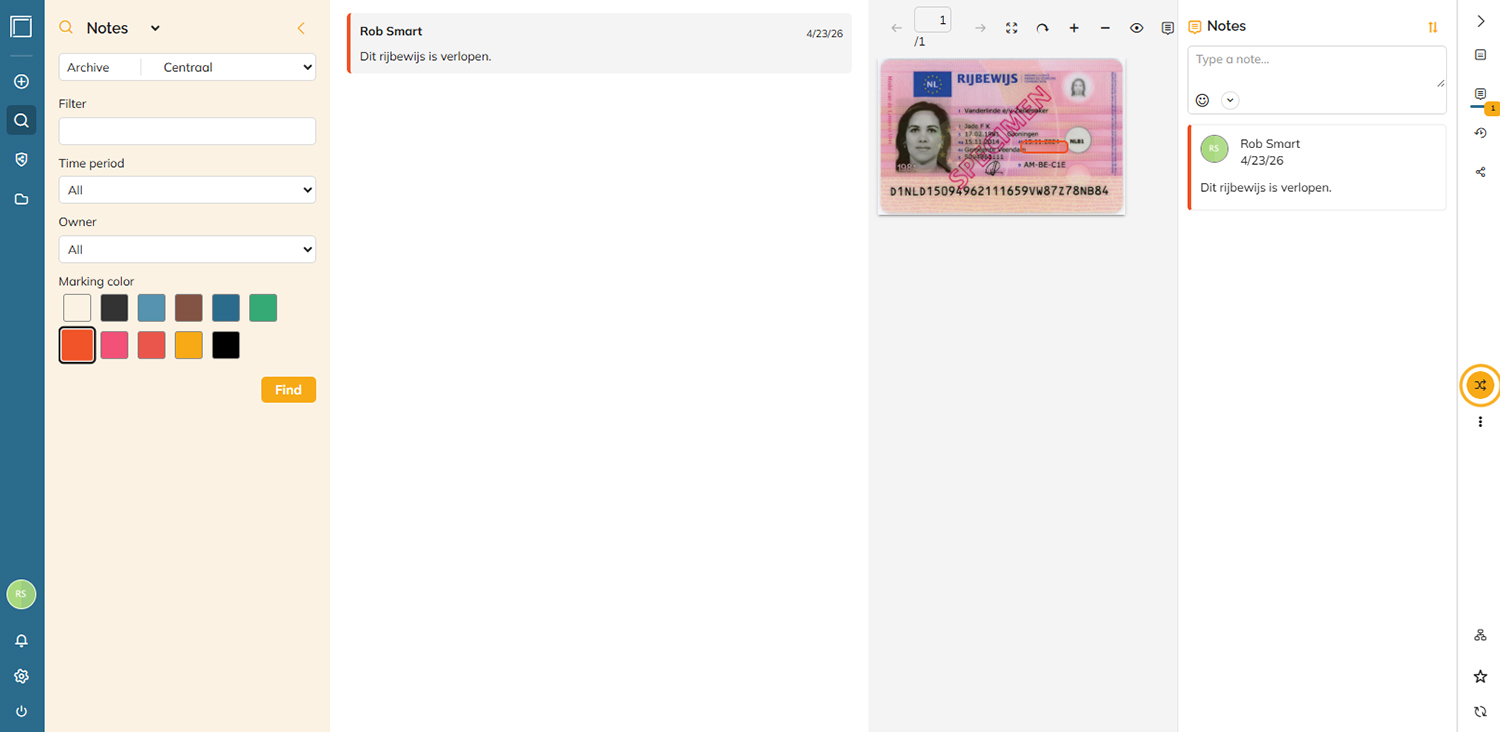Screen dimensions: 1500x732
Task: Click the RS user avatar in sidebar
Action: pyautogui.click(x=21, y=594)
